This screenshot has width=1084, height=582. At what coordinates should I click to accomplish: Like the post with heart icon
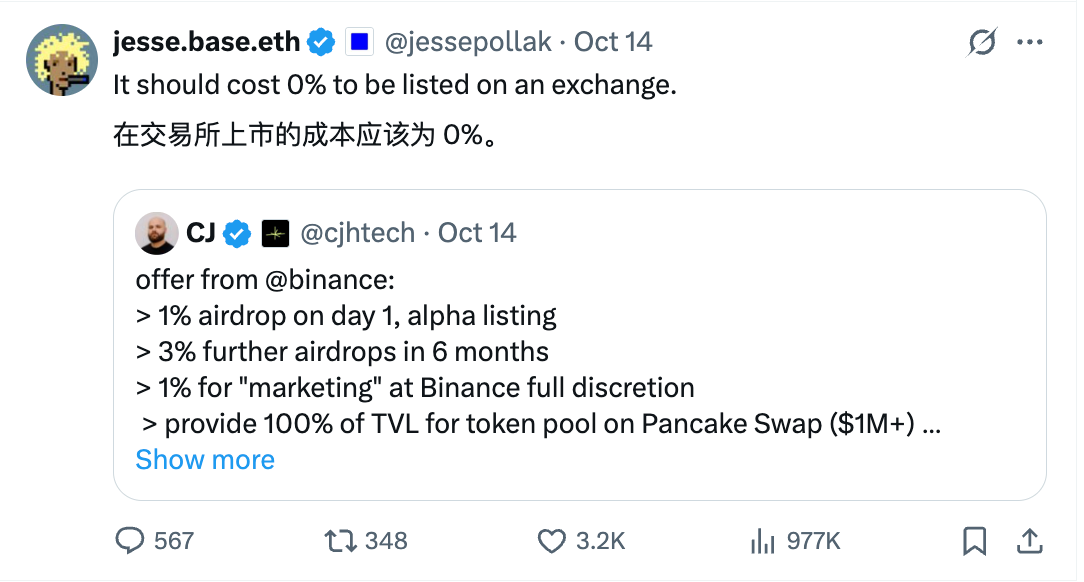coord(552,541)
